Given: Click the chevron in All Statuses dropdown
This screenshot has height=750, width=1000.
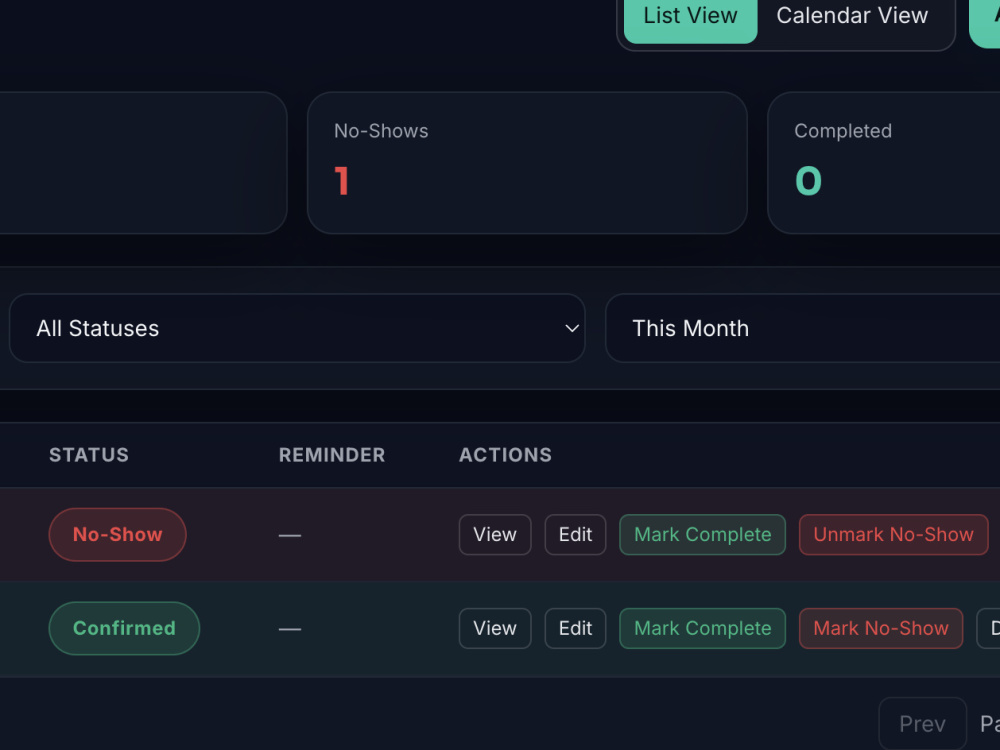Looking at the screenshot, I should [572, 328].
